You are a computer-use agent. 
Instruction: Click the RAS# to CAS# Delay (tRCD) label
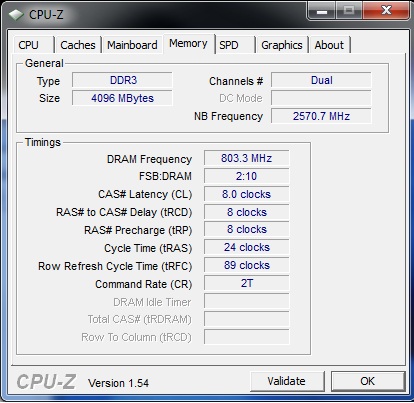[x=124, y=212]
